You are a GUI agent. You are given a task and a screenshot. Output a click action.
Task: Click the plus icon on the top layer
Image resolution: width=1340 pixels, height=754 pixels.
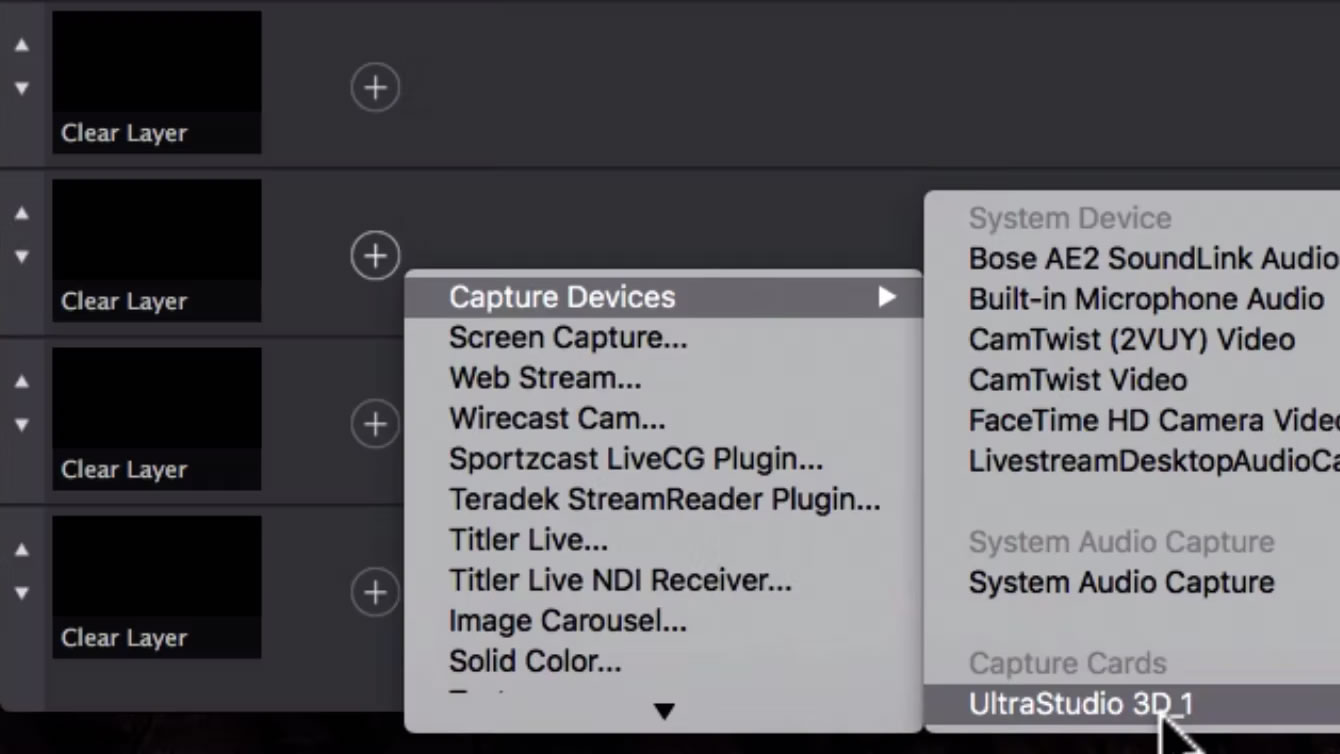tap(375, 87)
